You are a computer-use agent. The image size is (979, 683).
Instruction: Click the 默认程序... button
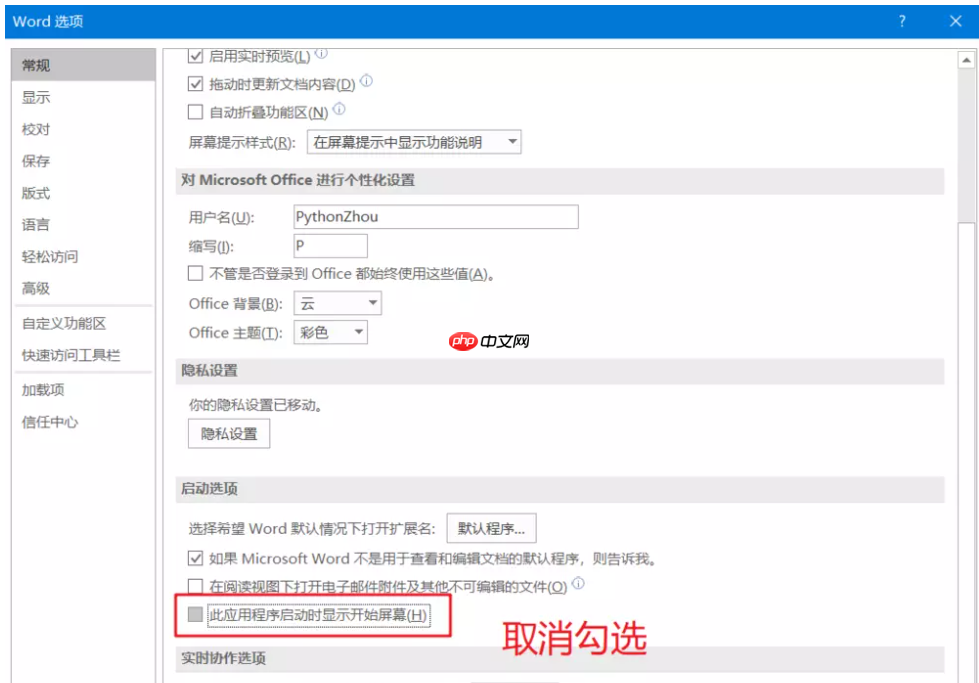[x=491, y=529]
